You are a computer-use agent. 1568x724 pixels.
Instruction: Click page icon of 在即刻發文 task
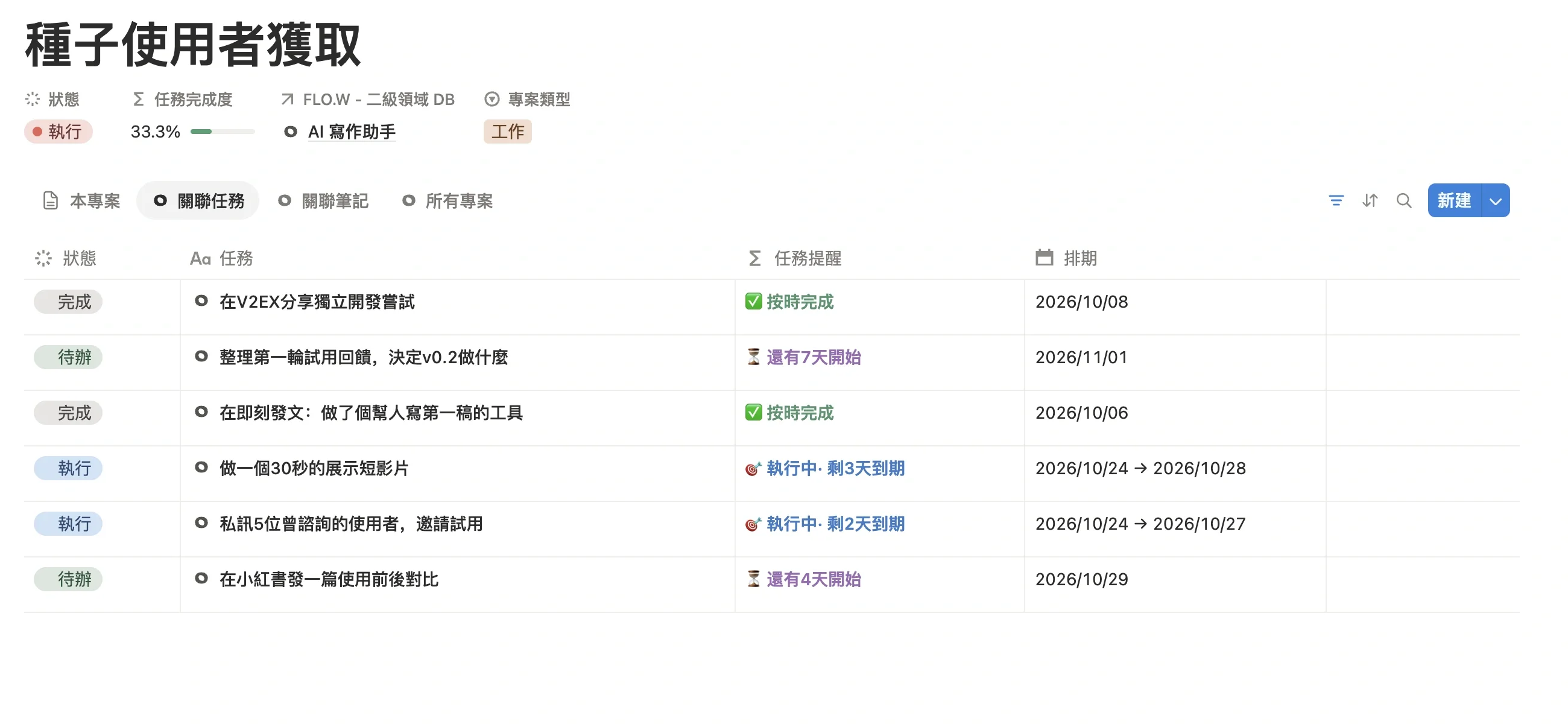pos(201,412)
